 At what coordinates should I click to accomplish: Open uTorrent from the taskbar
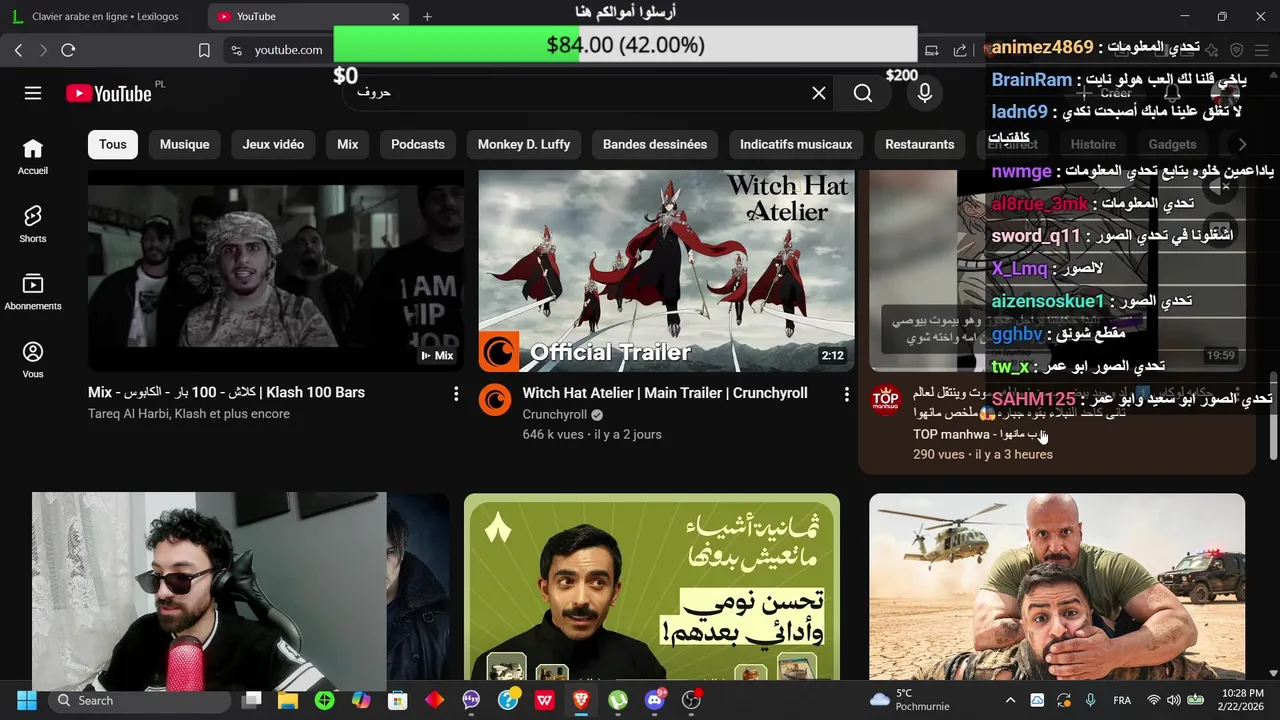click(618, 700)
